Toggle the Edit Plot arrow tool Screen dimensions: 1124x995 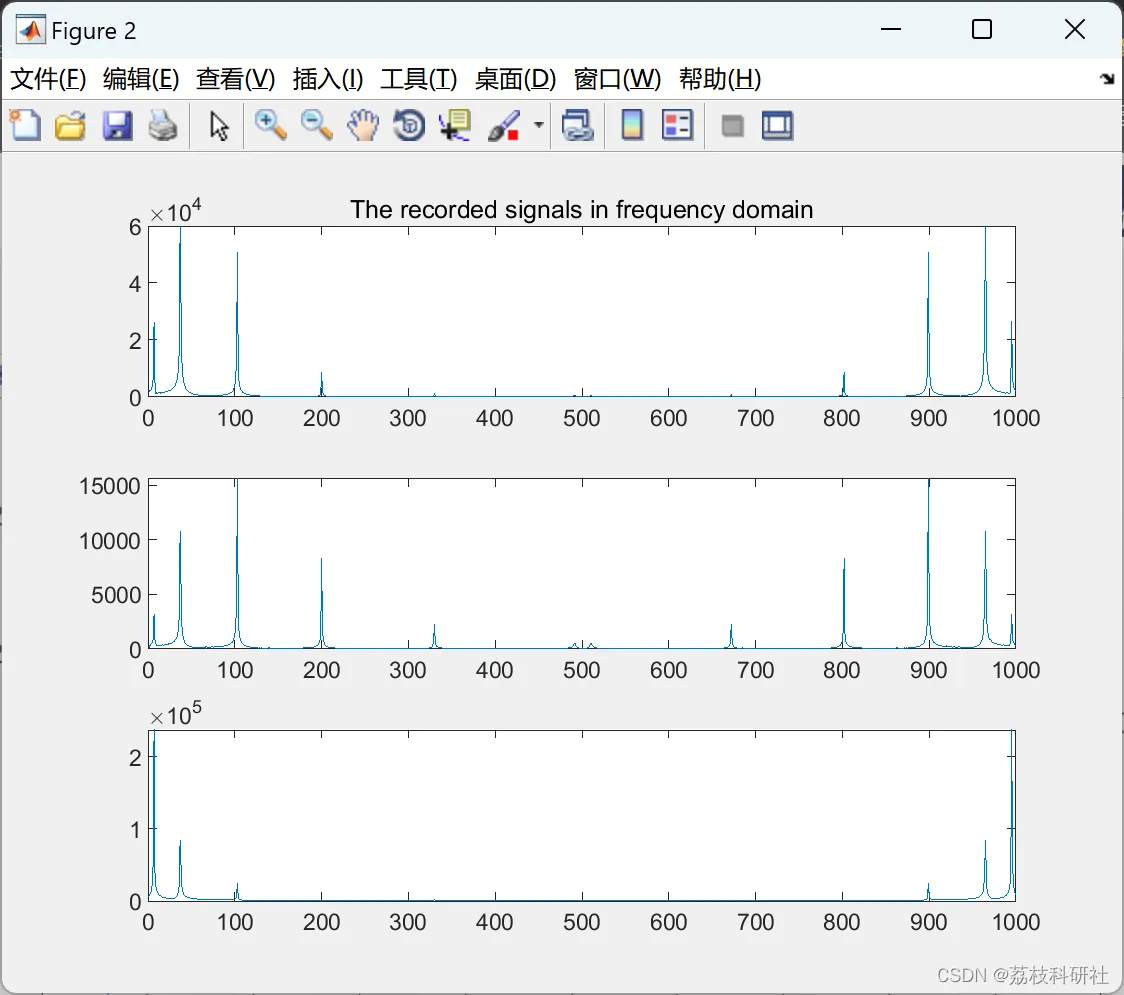[x=219, y=126]
